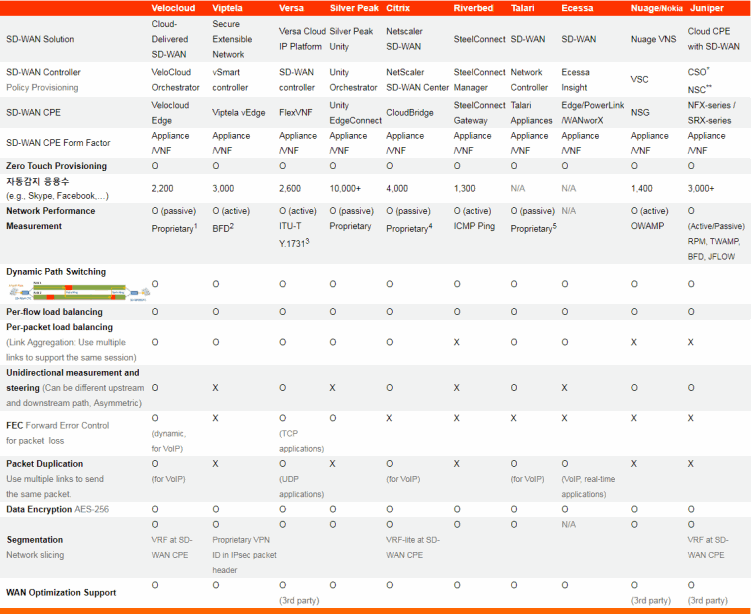Select the 'Segmentation' row label
This screenshot has width=751, height=614.
35,540
